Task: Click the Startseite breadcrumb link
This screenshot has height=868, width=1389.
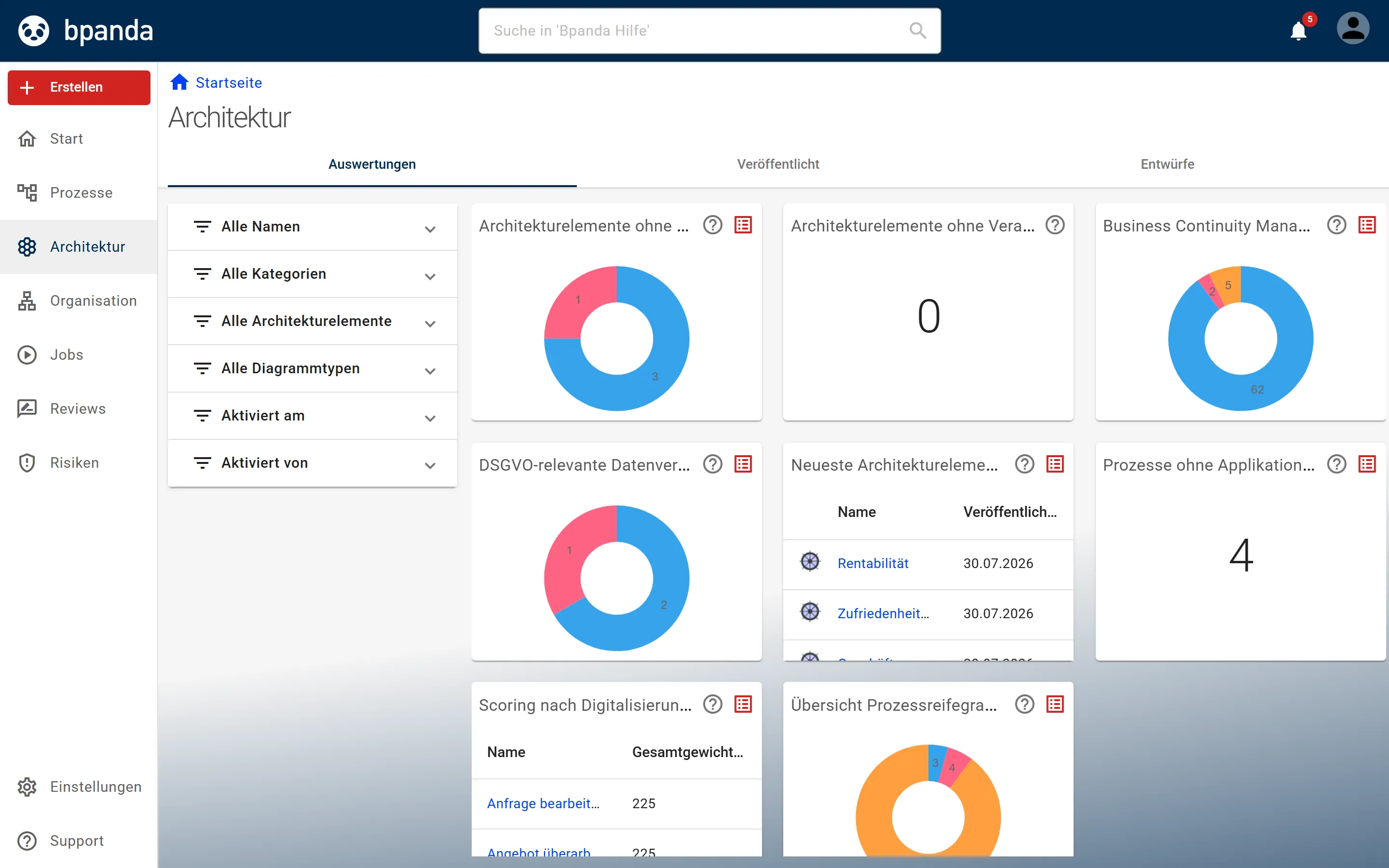Action: (x=229, y=82)
